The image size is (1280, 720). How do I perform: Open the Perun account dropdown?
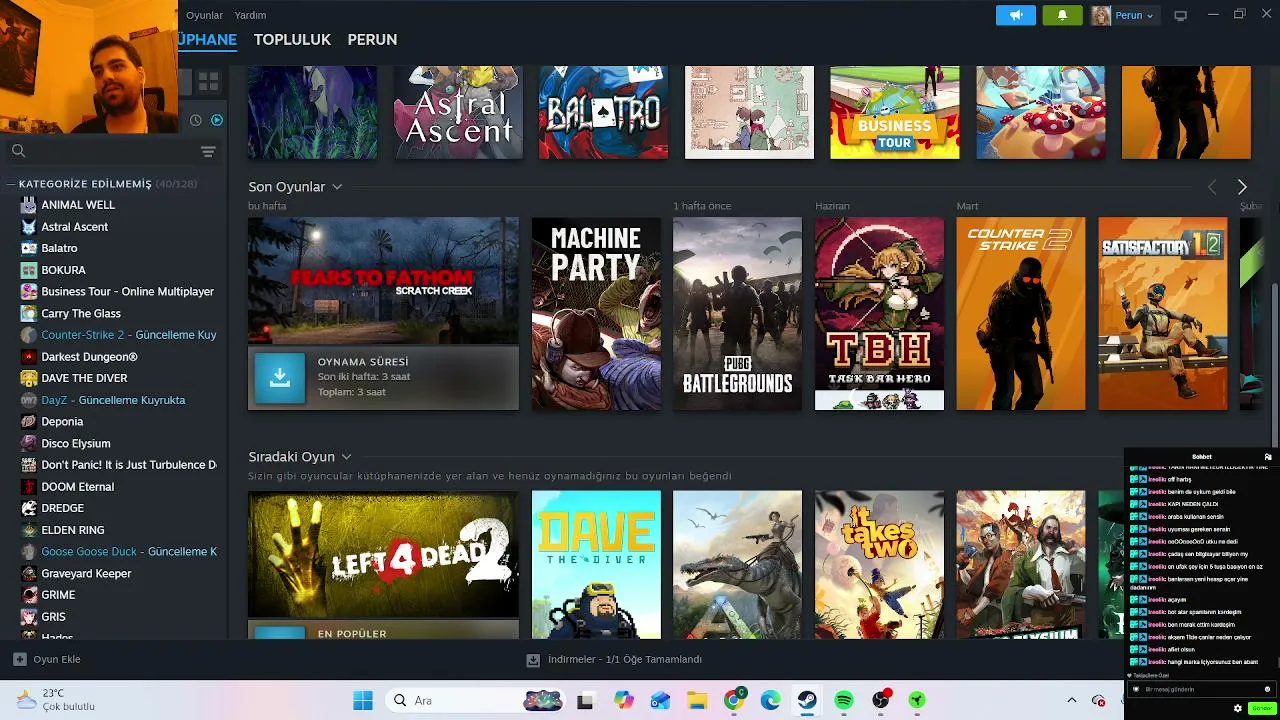1124,15
